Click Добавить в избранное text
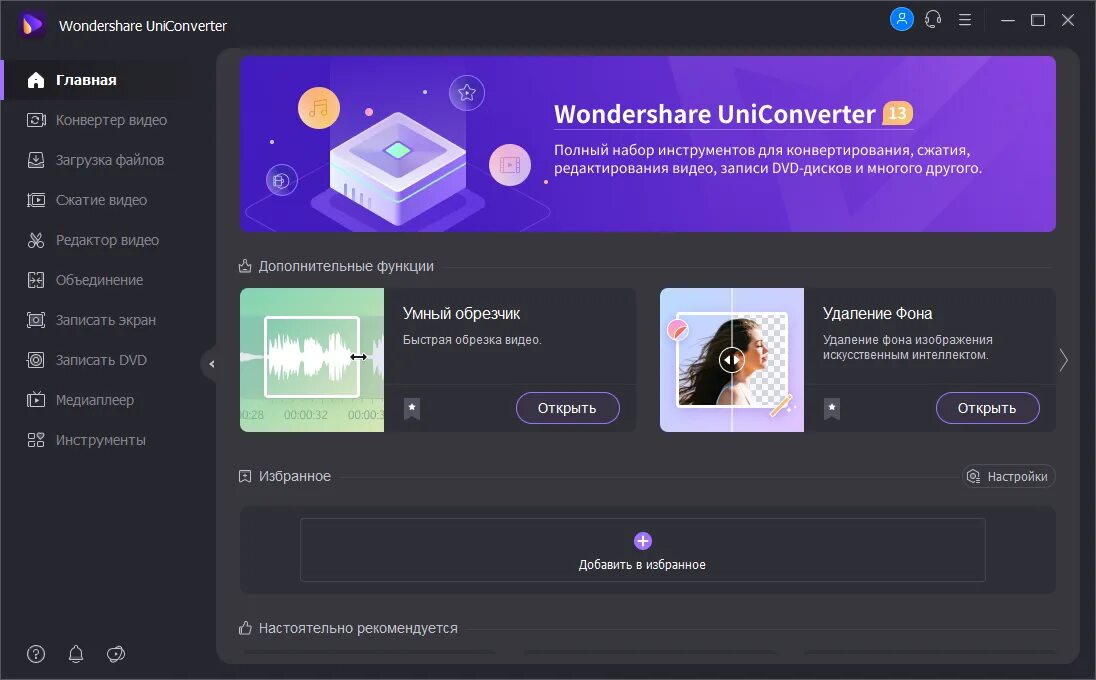The image size is (1096, 680). point(642,565)
